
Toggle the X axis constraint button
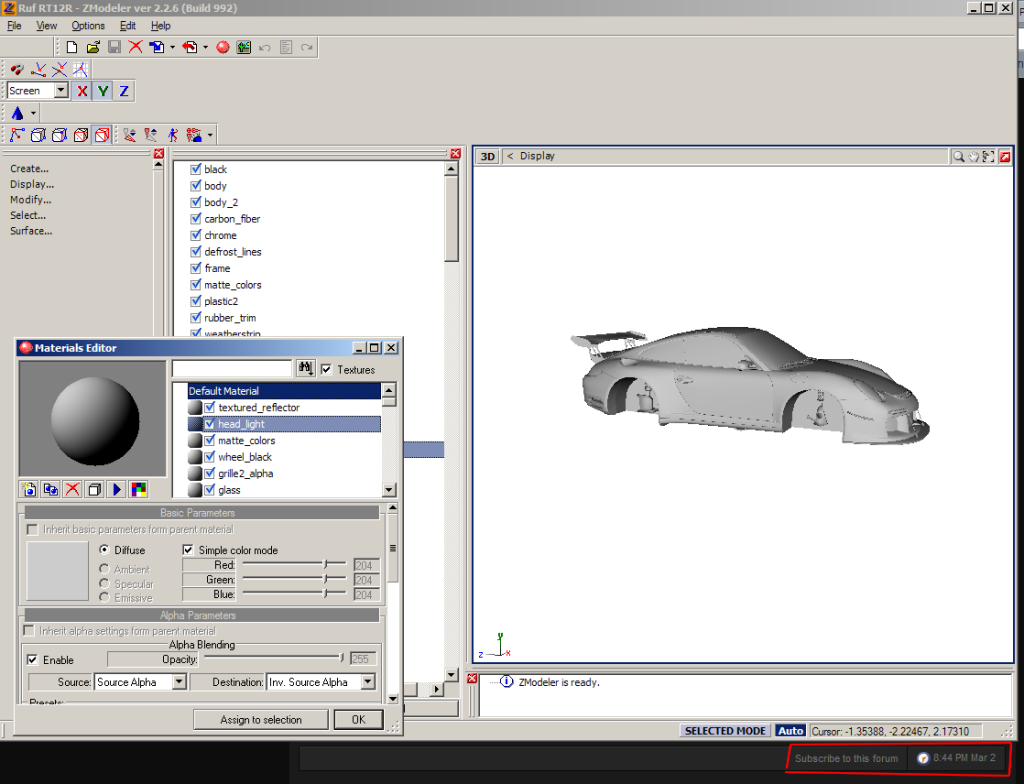coord(81,91)
